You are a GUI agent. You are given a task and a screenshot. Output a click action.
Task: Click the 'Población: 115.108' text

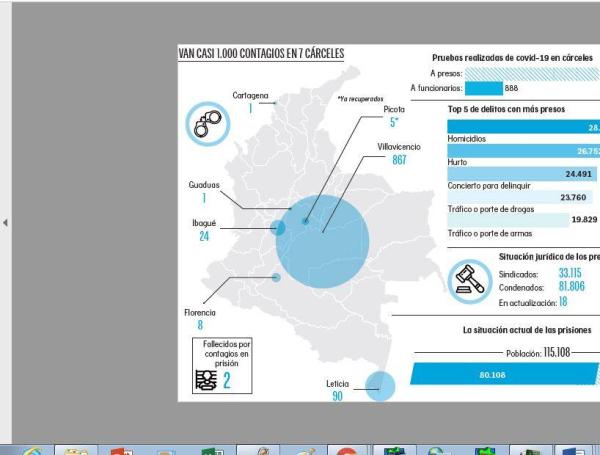(x=538, y=352)
